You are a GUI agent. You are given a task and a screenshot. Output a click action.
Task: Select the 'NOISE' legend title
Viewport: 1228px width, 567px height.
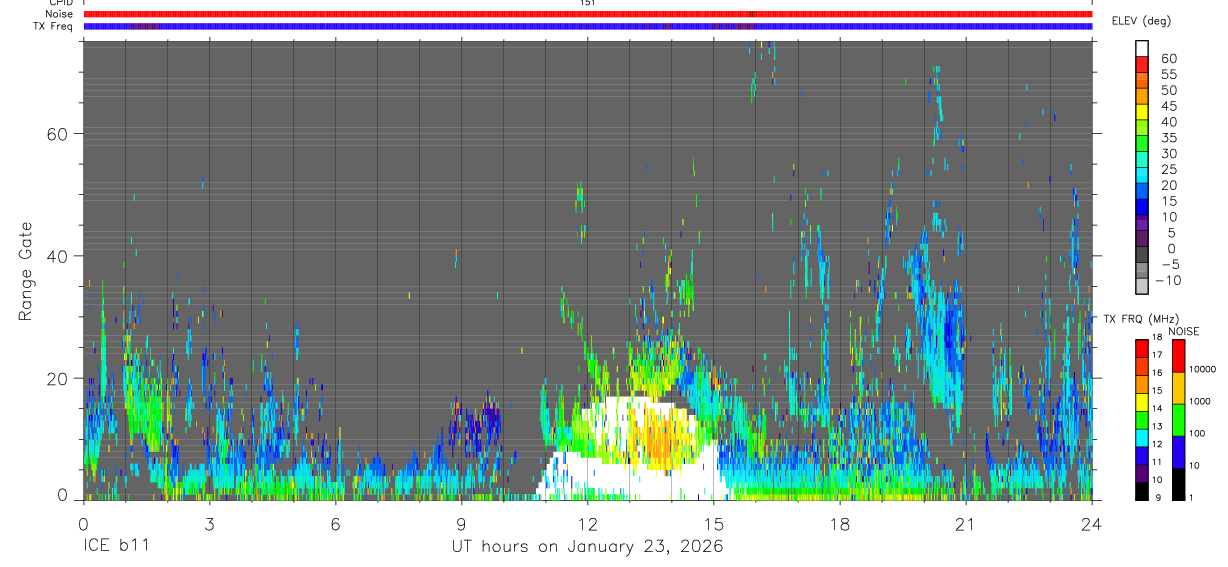tap(1183, 332)
